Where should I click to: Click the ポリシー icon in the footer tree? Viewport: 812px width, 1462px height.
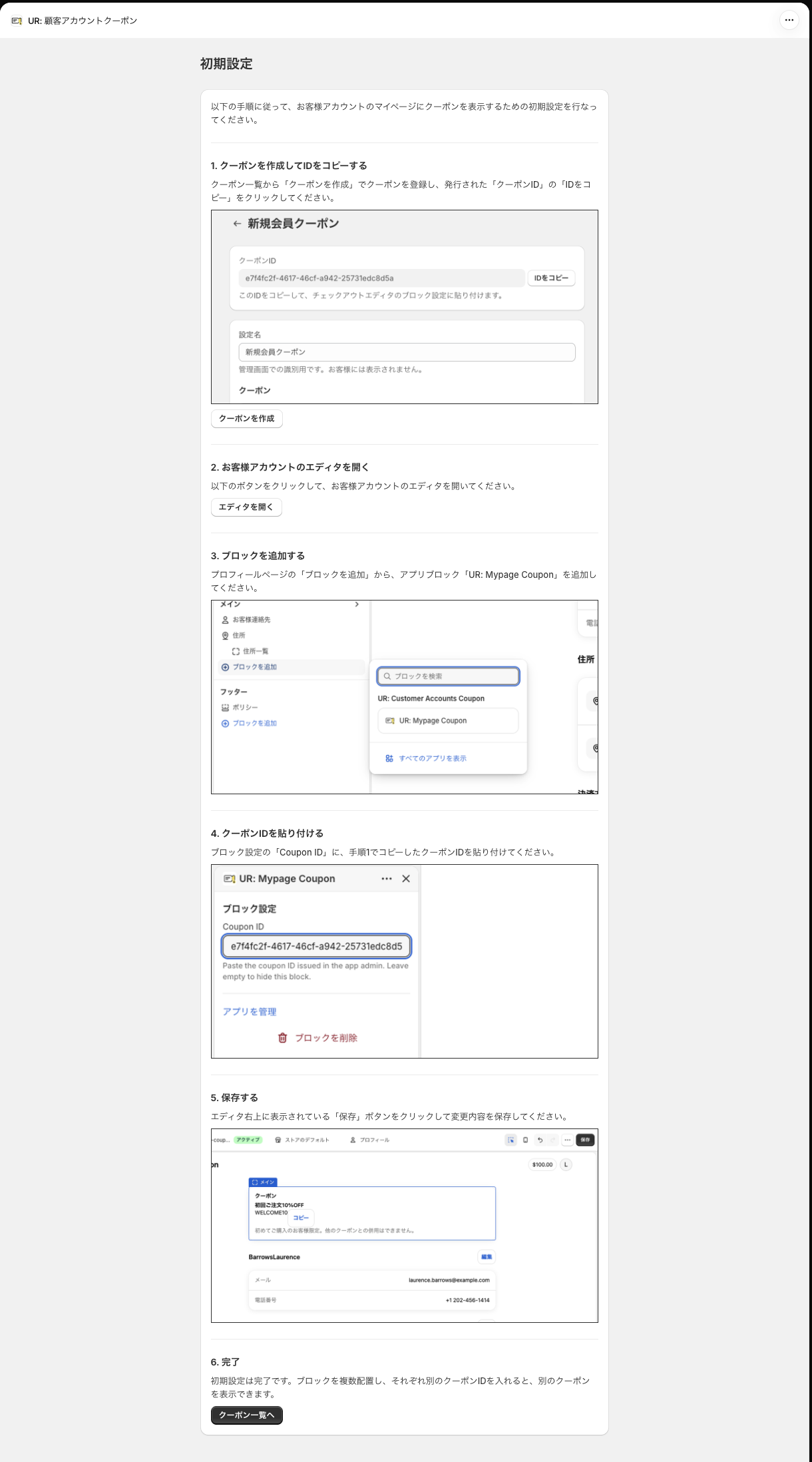click(x=225, y=708)
